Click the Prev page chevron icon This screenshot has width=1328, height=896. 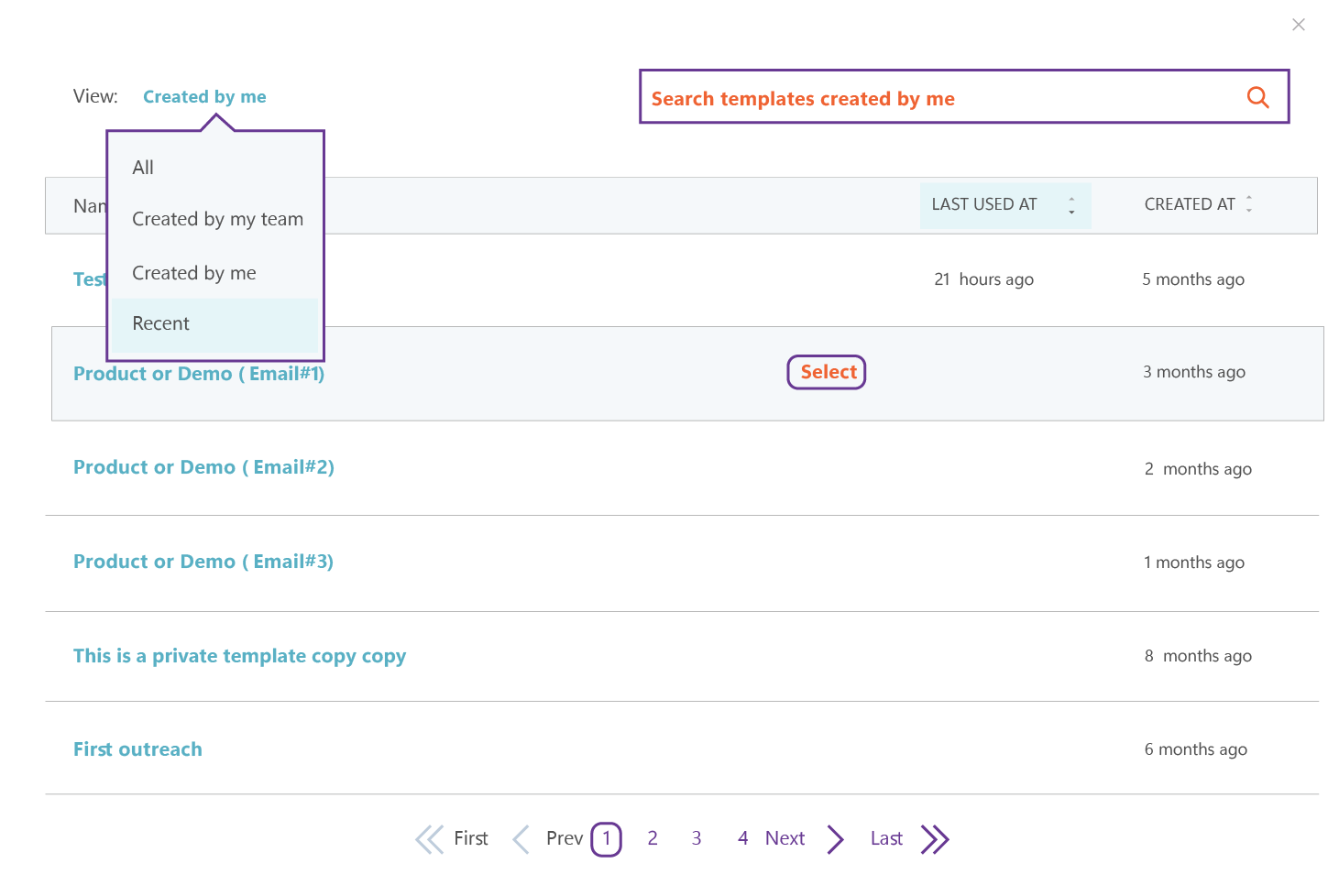[x=521, y=839]
